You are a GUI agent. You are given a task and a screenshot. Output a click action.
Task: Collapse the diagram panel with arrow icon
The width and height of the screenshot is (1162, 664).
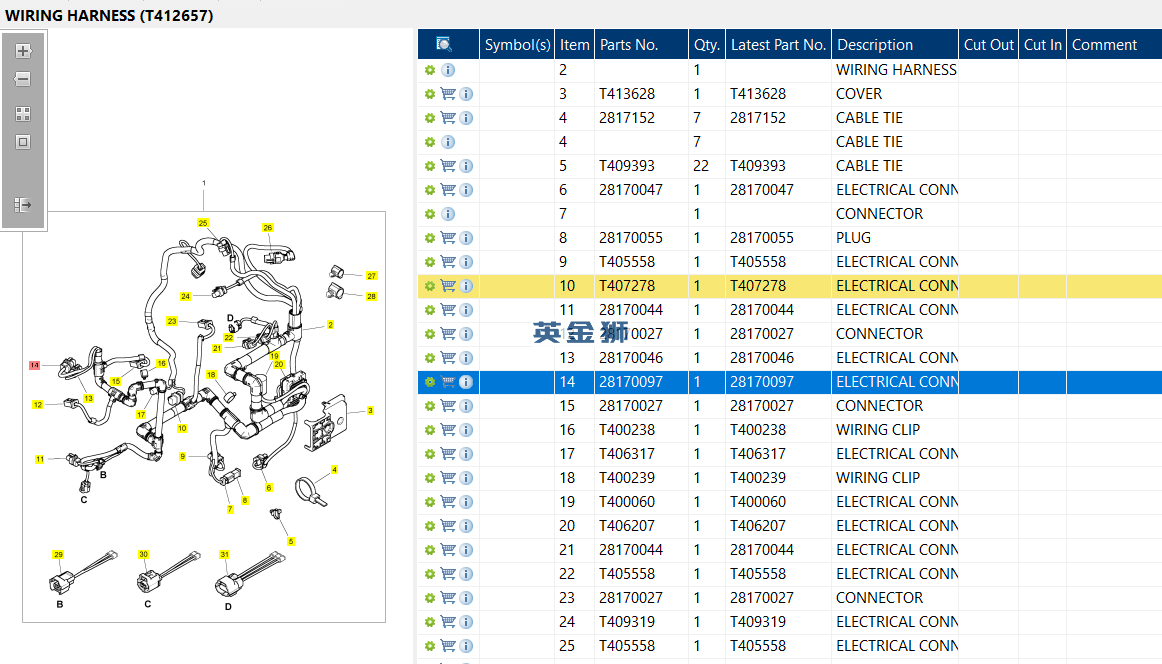23,205
